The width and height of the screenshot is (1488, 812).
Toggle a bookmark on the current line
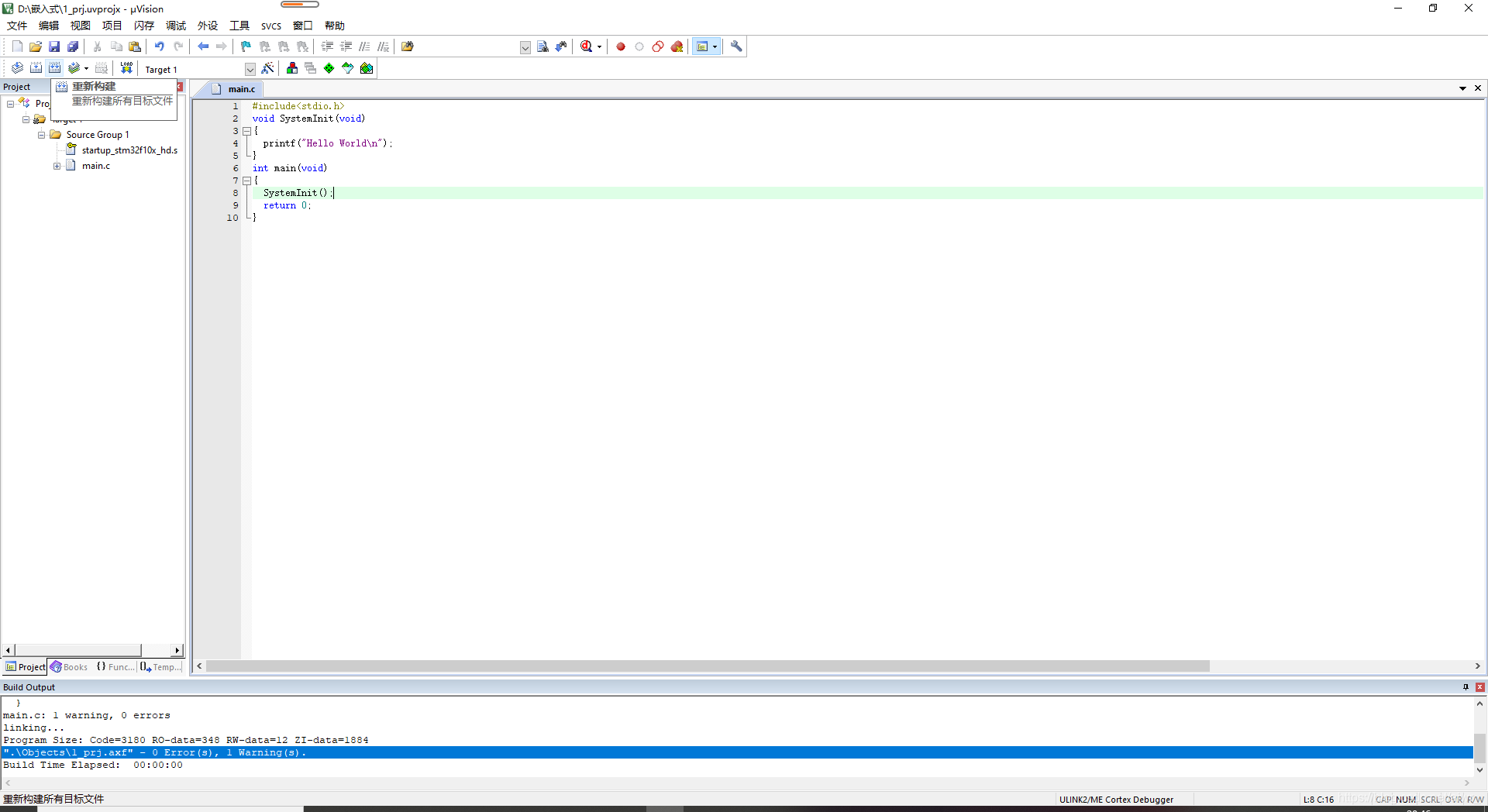click(246, 46)
